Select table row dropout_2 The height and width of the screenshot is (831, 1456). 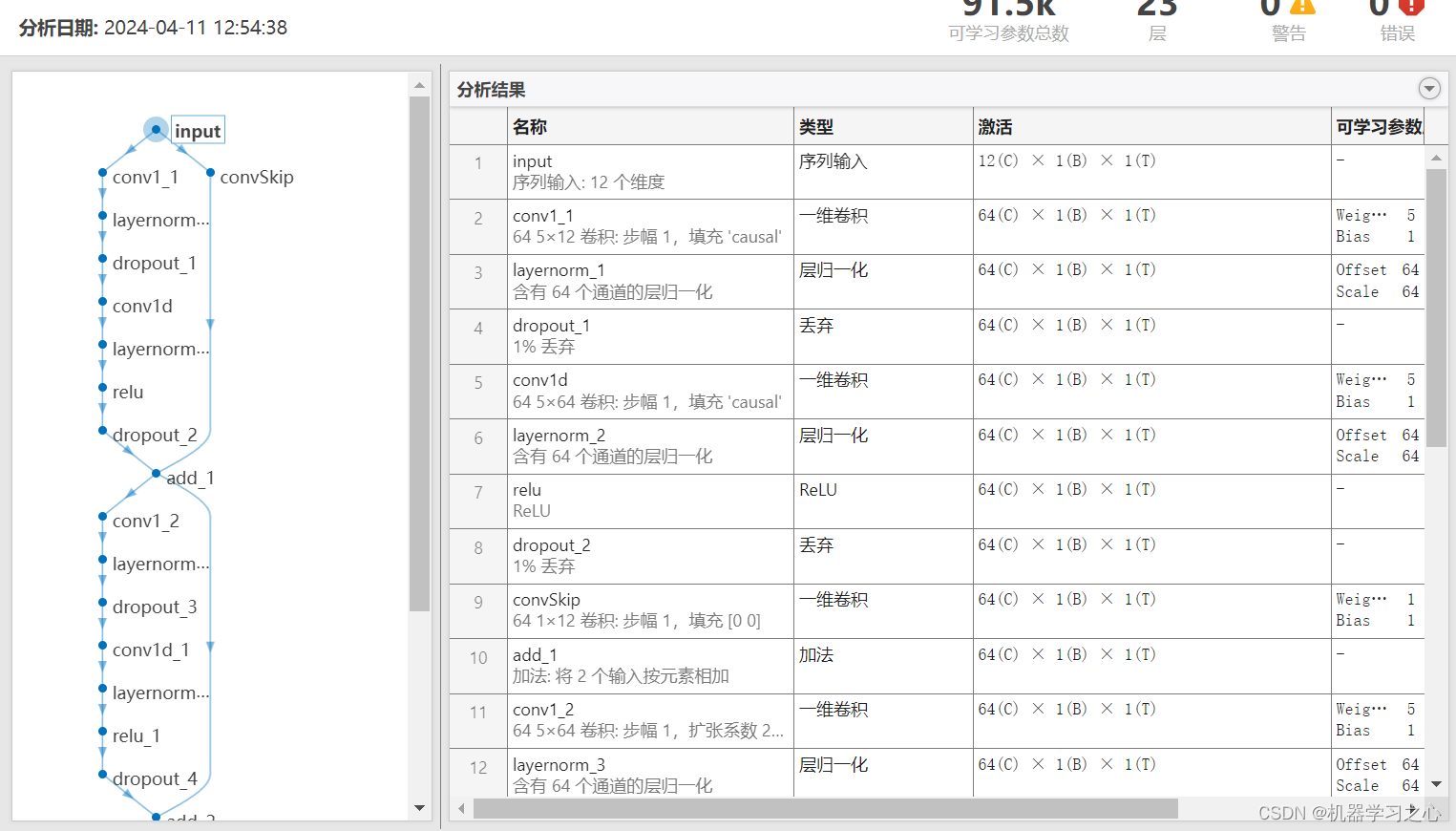[x=937, y=556]
